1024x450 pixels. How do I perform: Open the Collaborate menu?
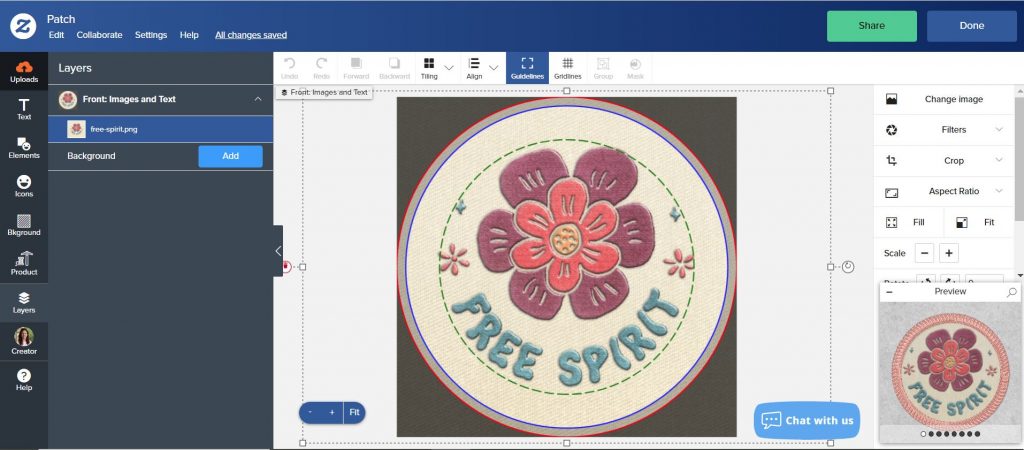tap(99, 35)
